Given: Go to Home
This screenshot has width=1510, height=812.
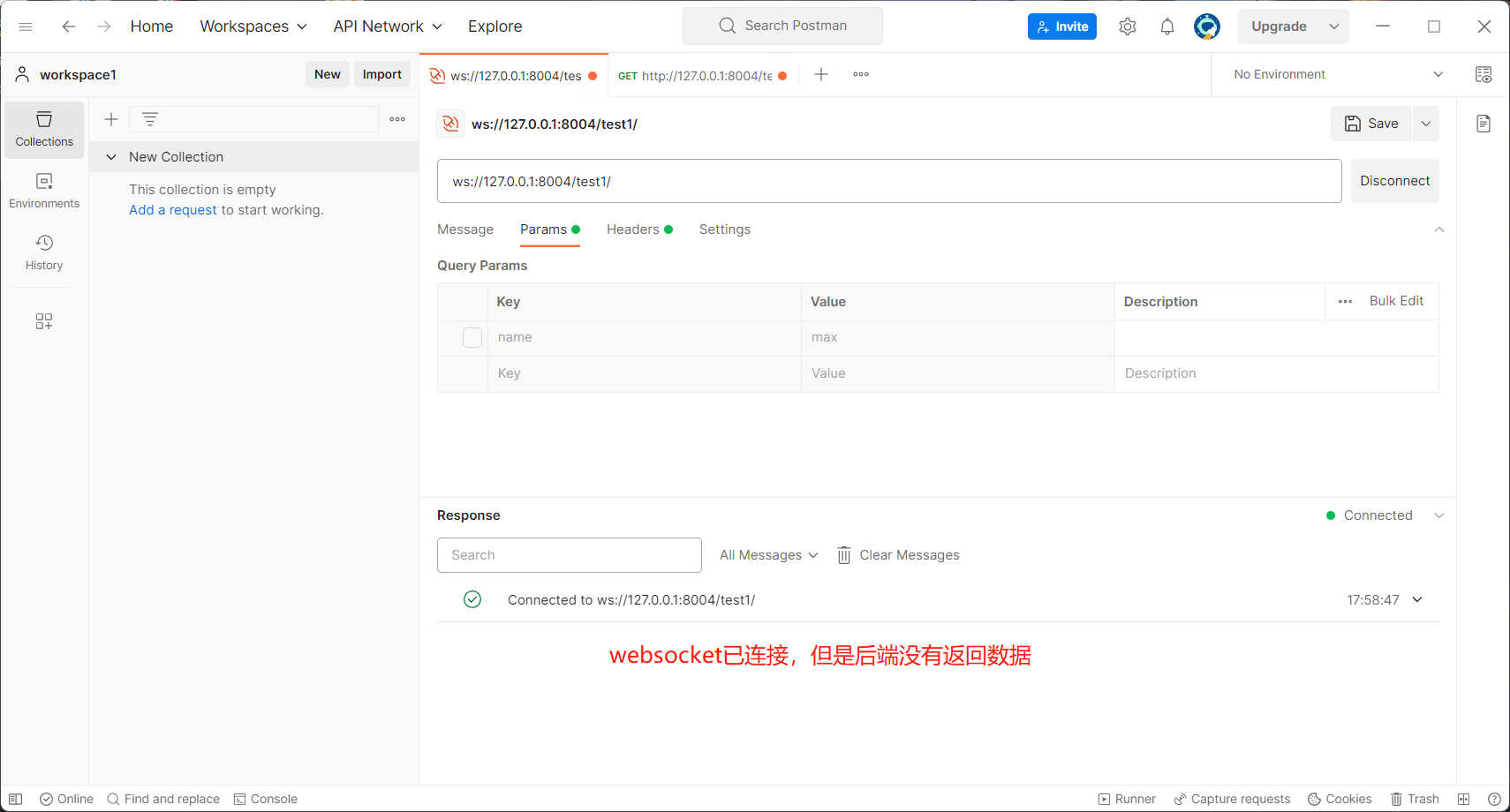Looking at the screenshot, I should tap(152, 26).
